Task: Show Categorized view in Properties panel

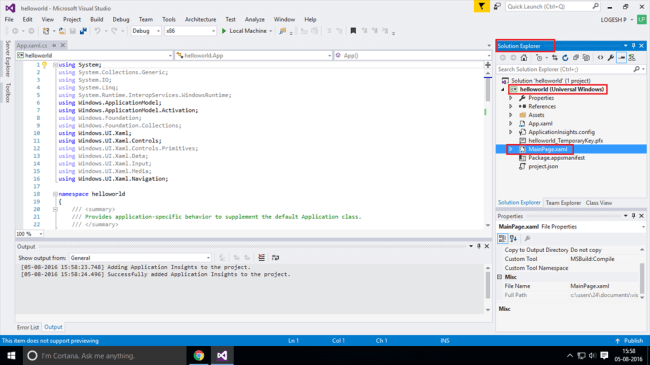Action: pos(502,238)
